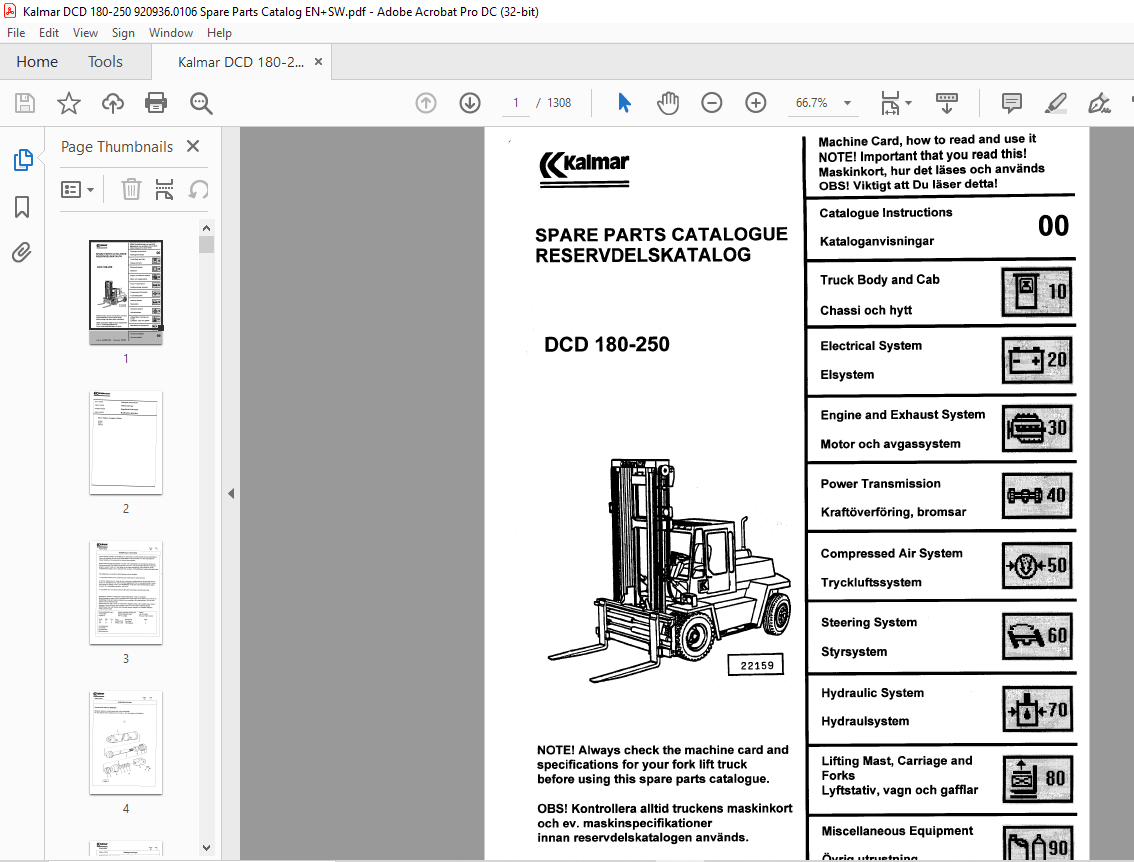Bookmark the file with the star icon
The image size is (1134, 862).
click(69, 103)
